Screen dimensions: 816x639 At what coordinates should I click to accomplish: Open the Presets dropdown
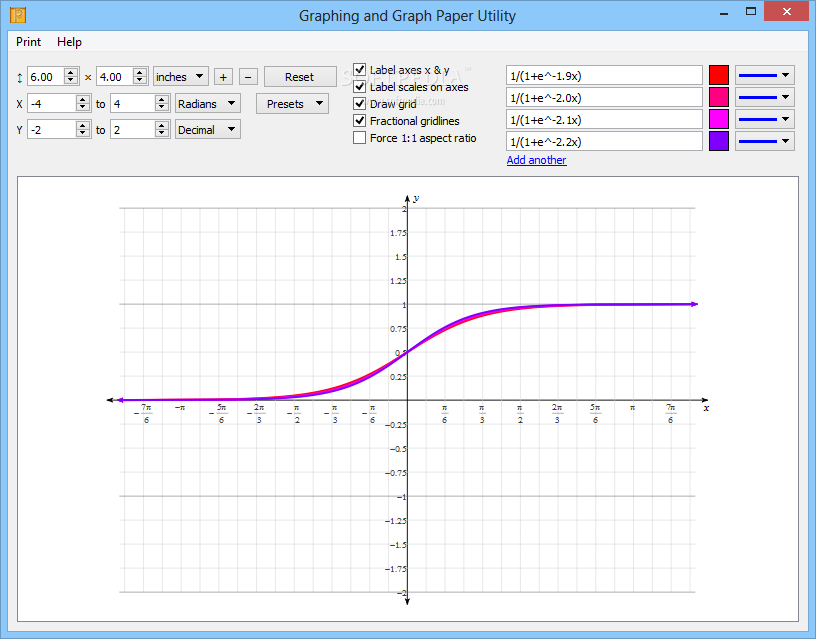click(292, 104)
